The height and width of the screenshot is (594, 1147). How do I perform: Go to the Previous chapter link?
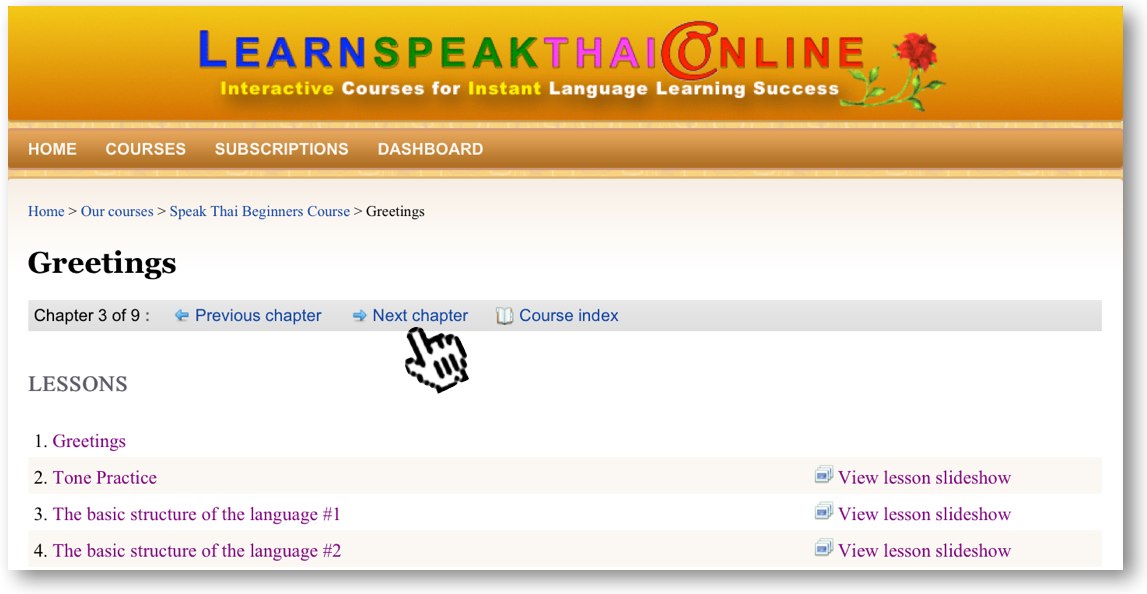[258, 316]
